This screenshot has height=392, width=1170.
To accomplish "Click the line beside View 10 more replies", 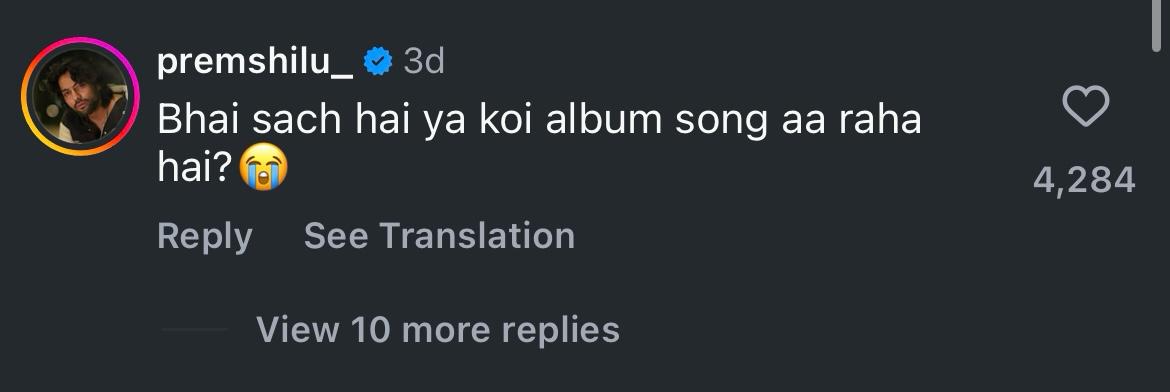I will (194, 329).
